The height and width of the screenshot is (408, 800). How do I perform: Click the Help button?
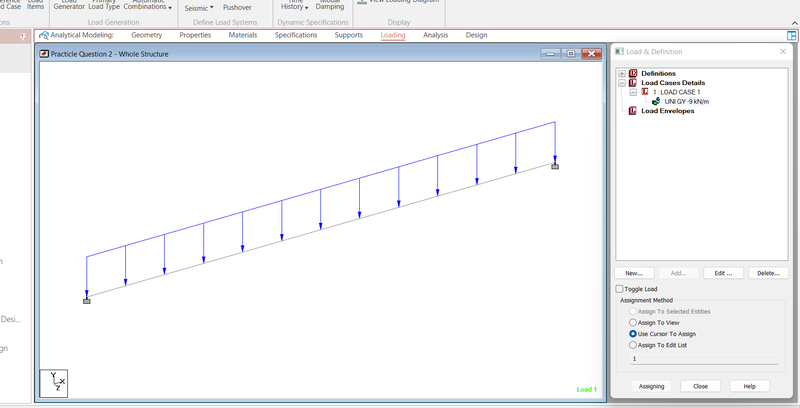coord(749,386)
